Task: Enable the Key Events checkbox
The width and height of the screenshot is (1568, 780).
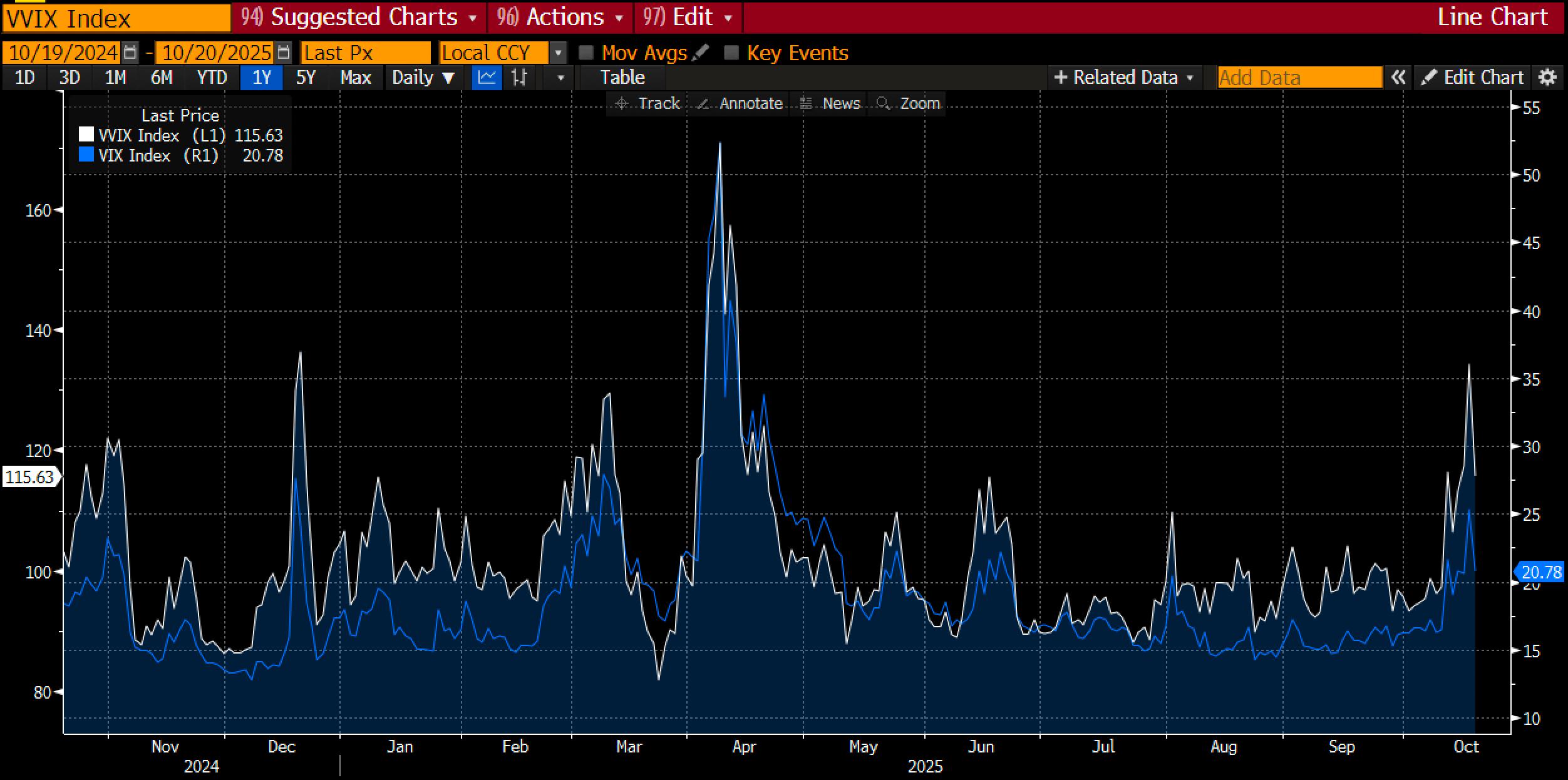Action: 731,52
